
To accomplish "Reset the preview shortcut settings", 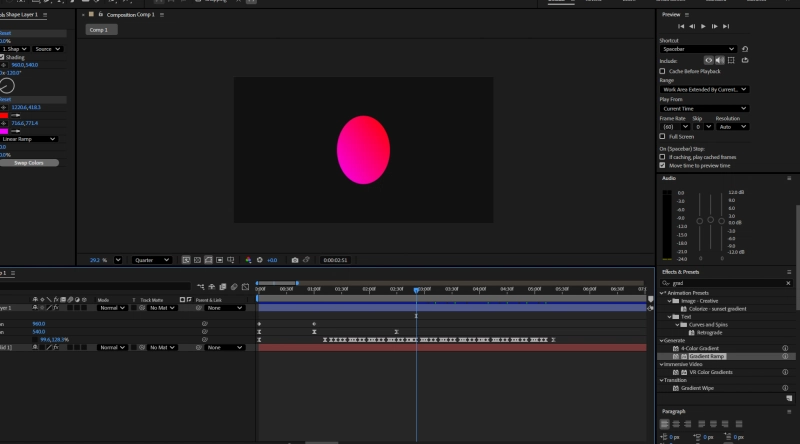I will (745, 49).
